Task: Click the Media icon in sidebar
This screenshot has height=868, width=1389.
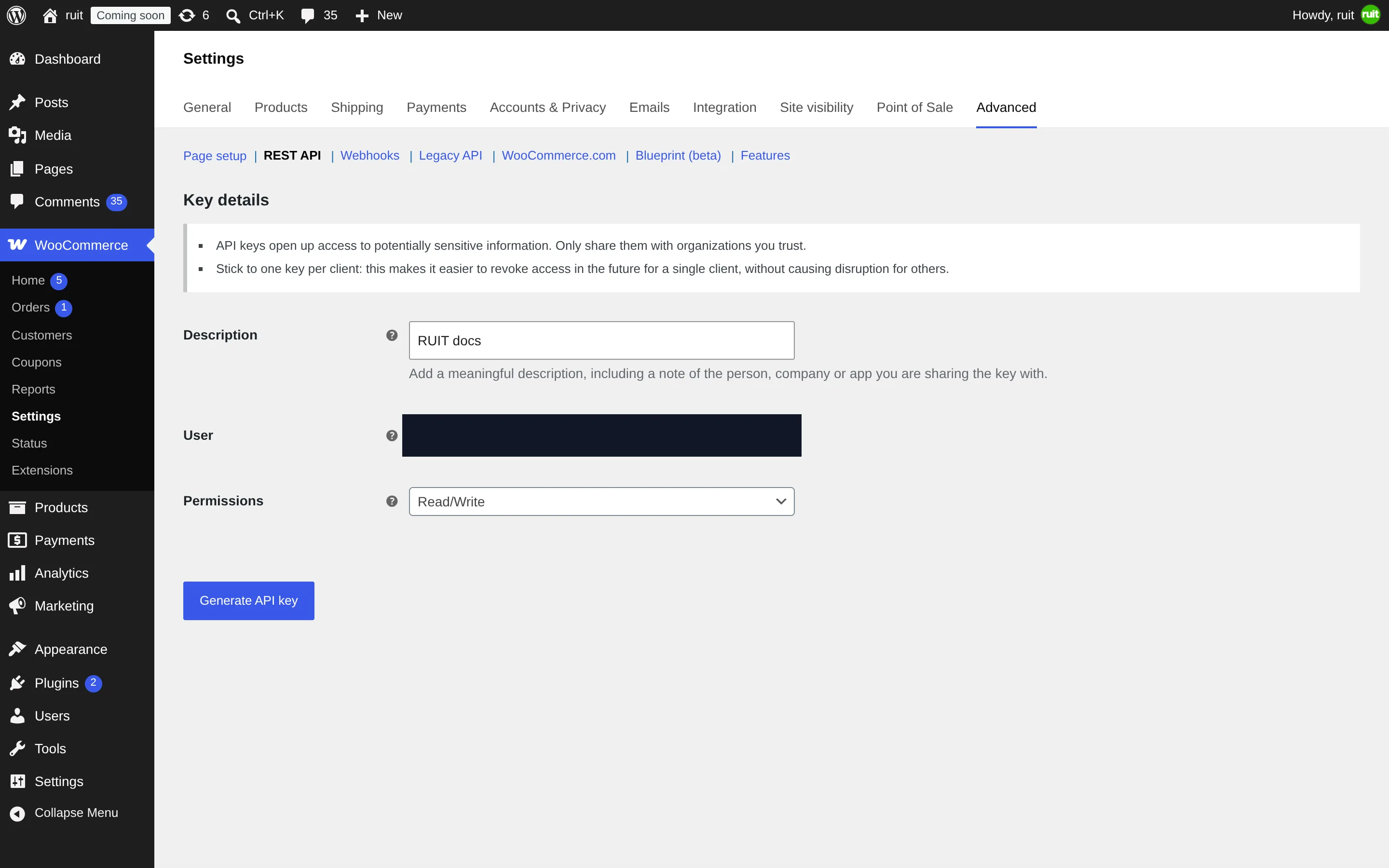Action: [17, 136]
